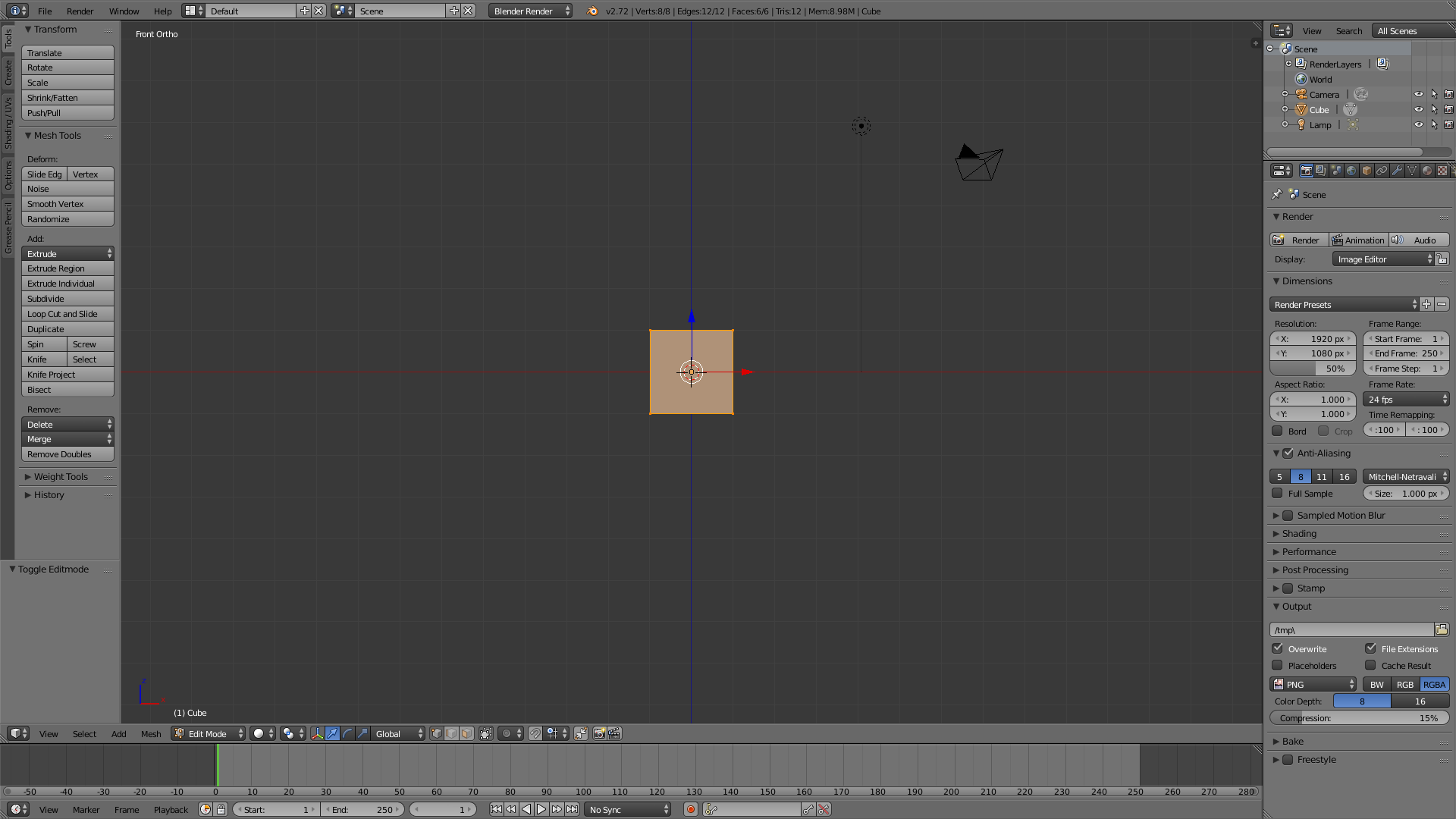Open the Mesh menu in viewport header
The height and width of the screenshot is (819, 1456).
[151, 733]
